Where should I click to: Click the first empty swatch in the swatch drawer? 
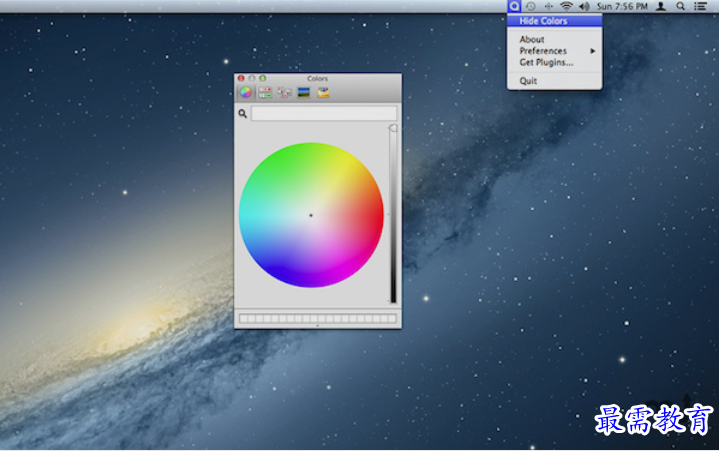[243, 319]
